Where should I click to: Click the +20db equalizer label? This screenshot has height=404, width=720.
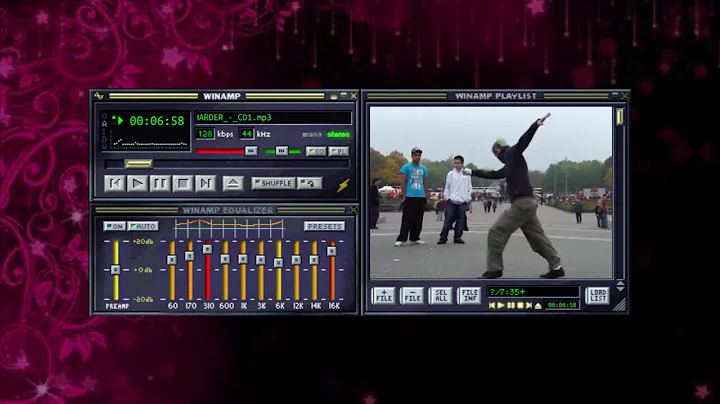click(x=143, y=241)
